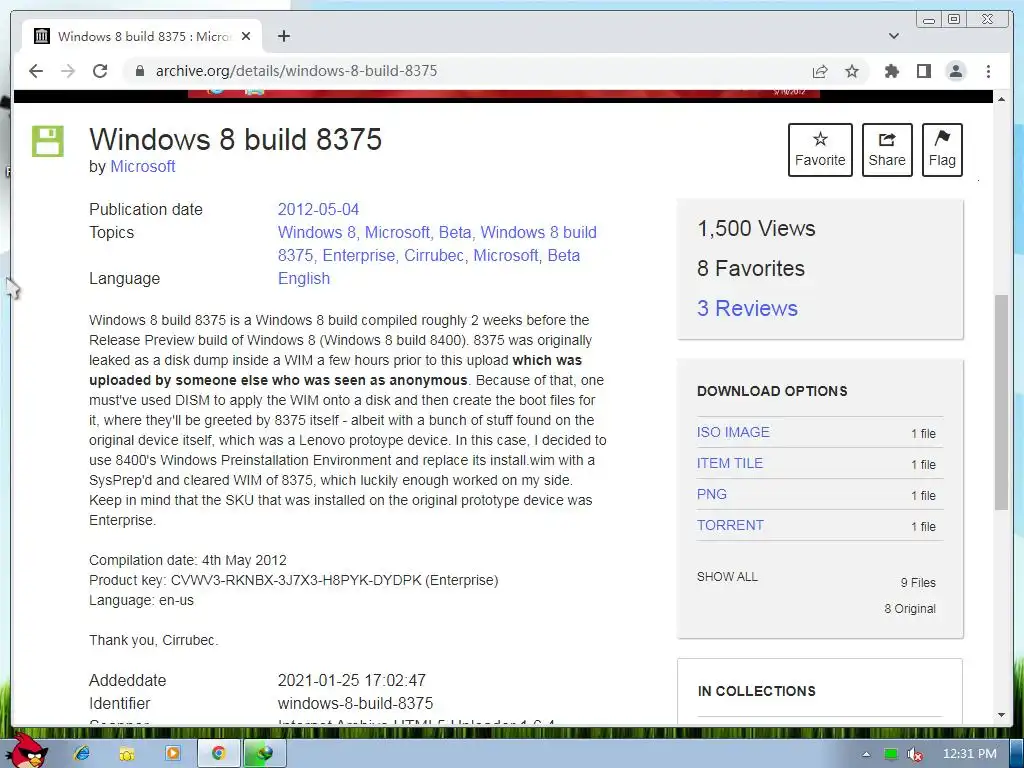This screenshot has height=768, width=1024.
Task: Open the Enterprise topic link
Action: [x=359, y=255]
